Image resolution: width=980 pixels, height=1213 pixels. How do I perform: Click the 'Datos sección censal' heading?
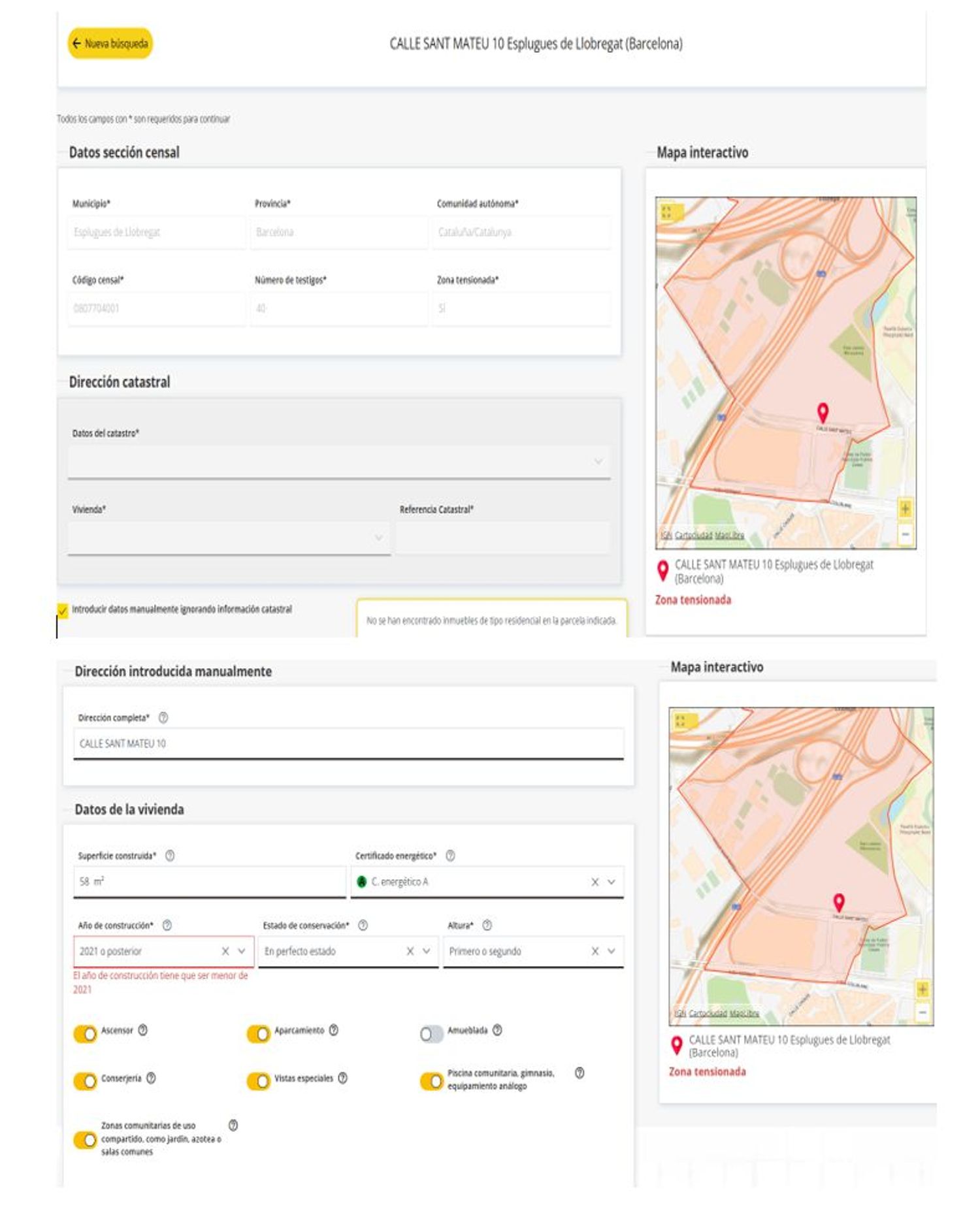[x=124, y=152]
